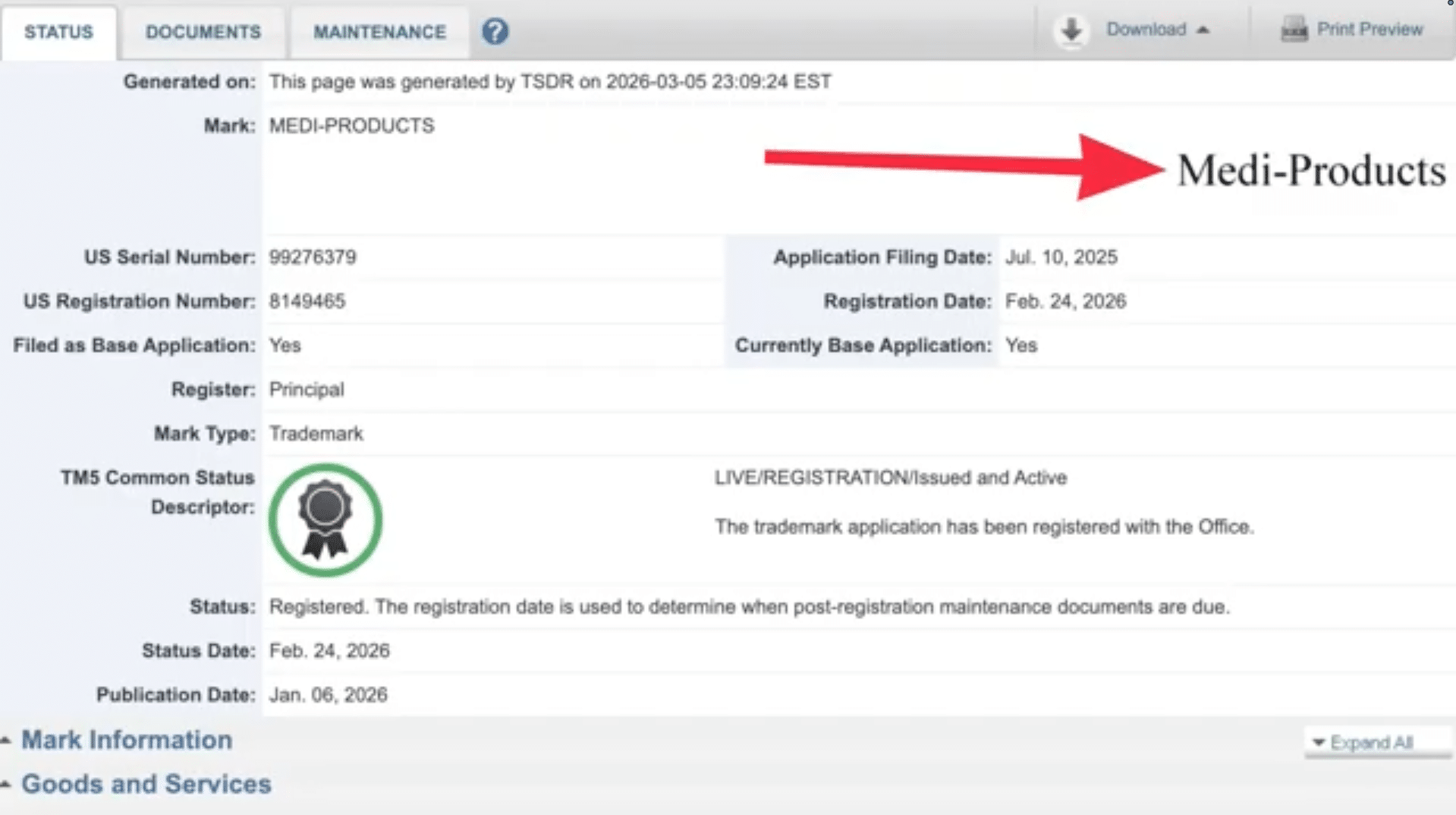The height and width of the screenshot is (815, 1456).
Task: Switch to the STATUS tab
Action: point(58,33)
